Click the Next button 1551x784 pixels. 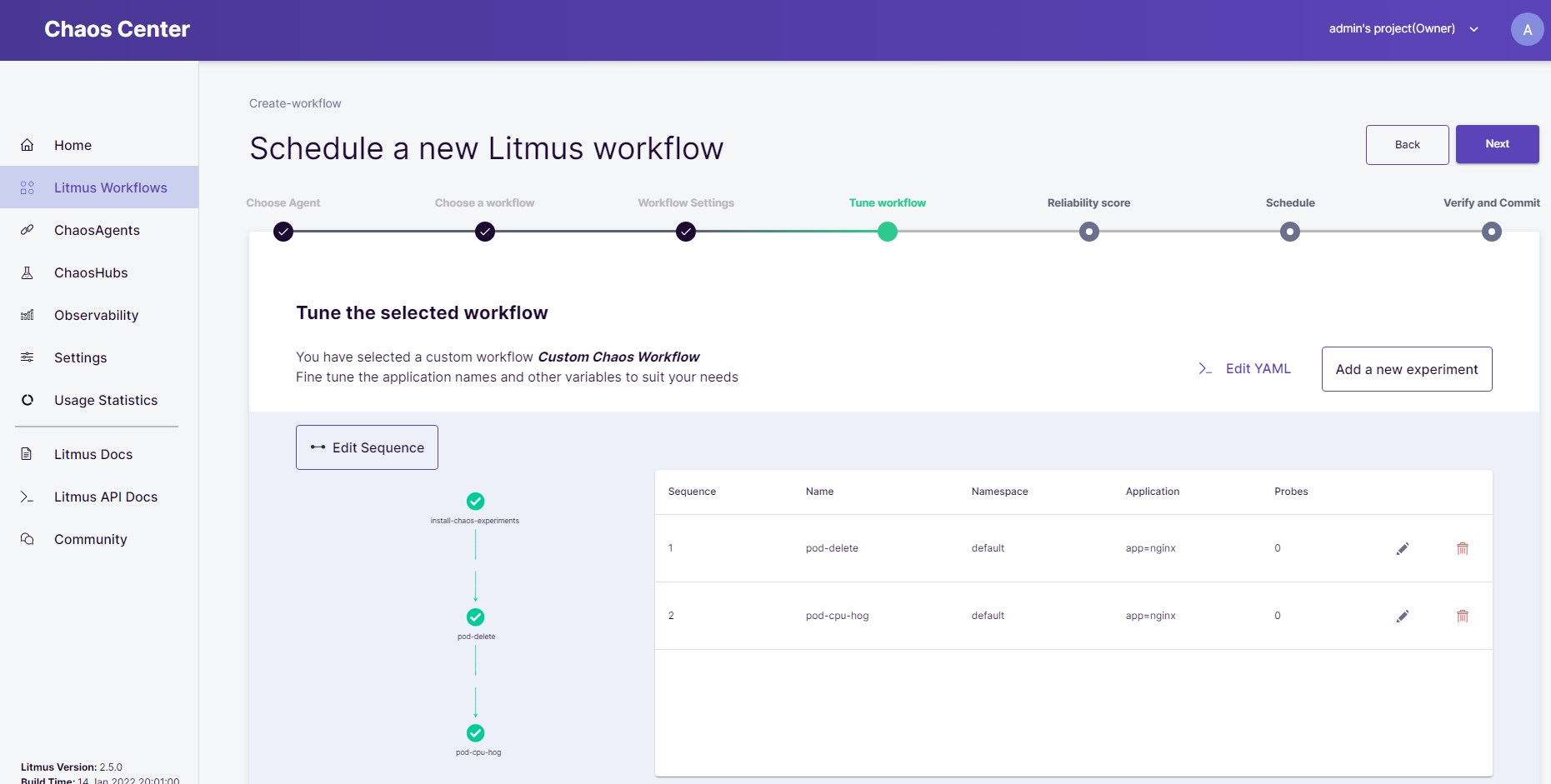(1497, 144)
